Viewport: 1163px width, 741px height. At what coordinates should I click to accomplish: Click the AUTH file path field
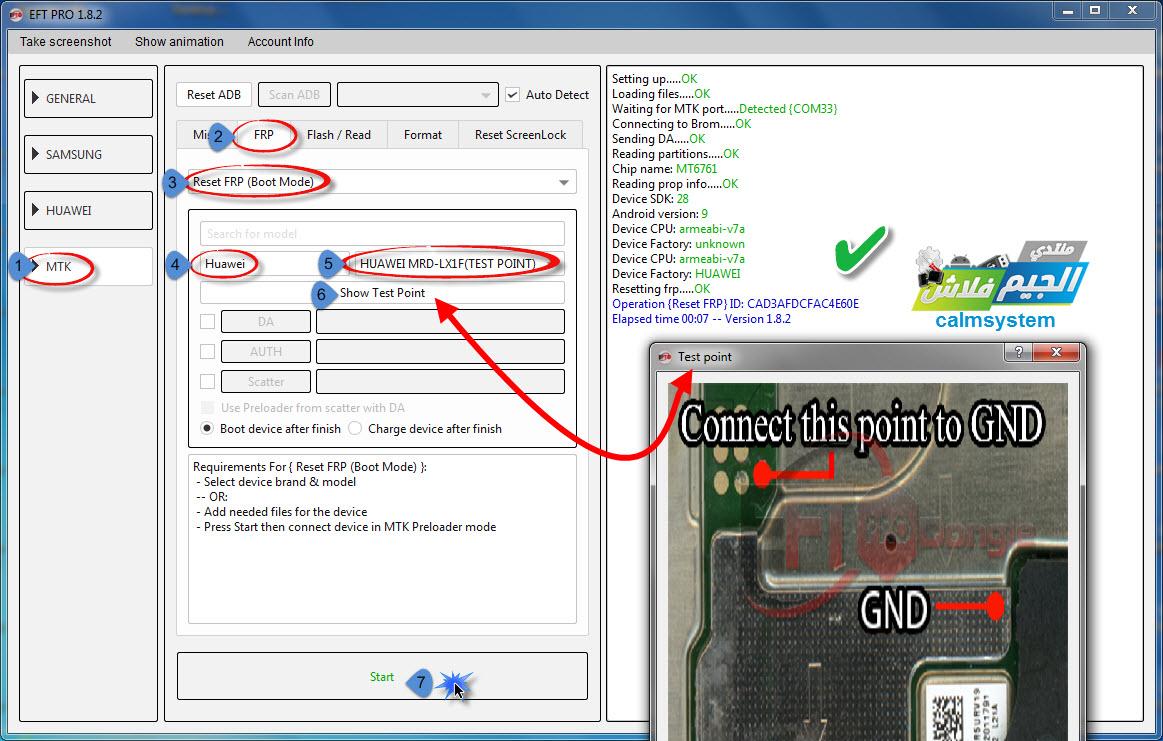point(440,352)
